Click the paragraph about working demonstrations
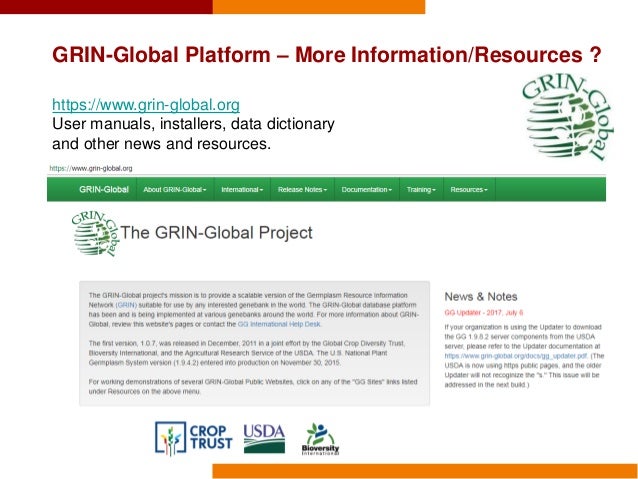 (253, 387)
